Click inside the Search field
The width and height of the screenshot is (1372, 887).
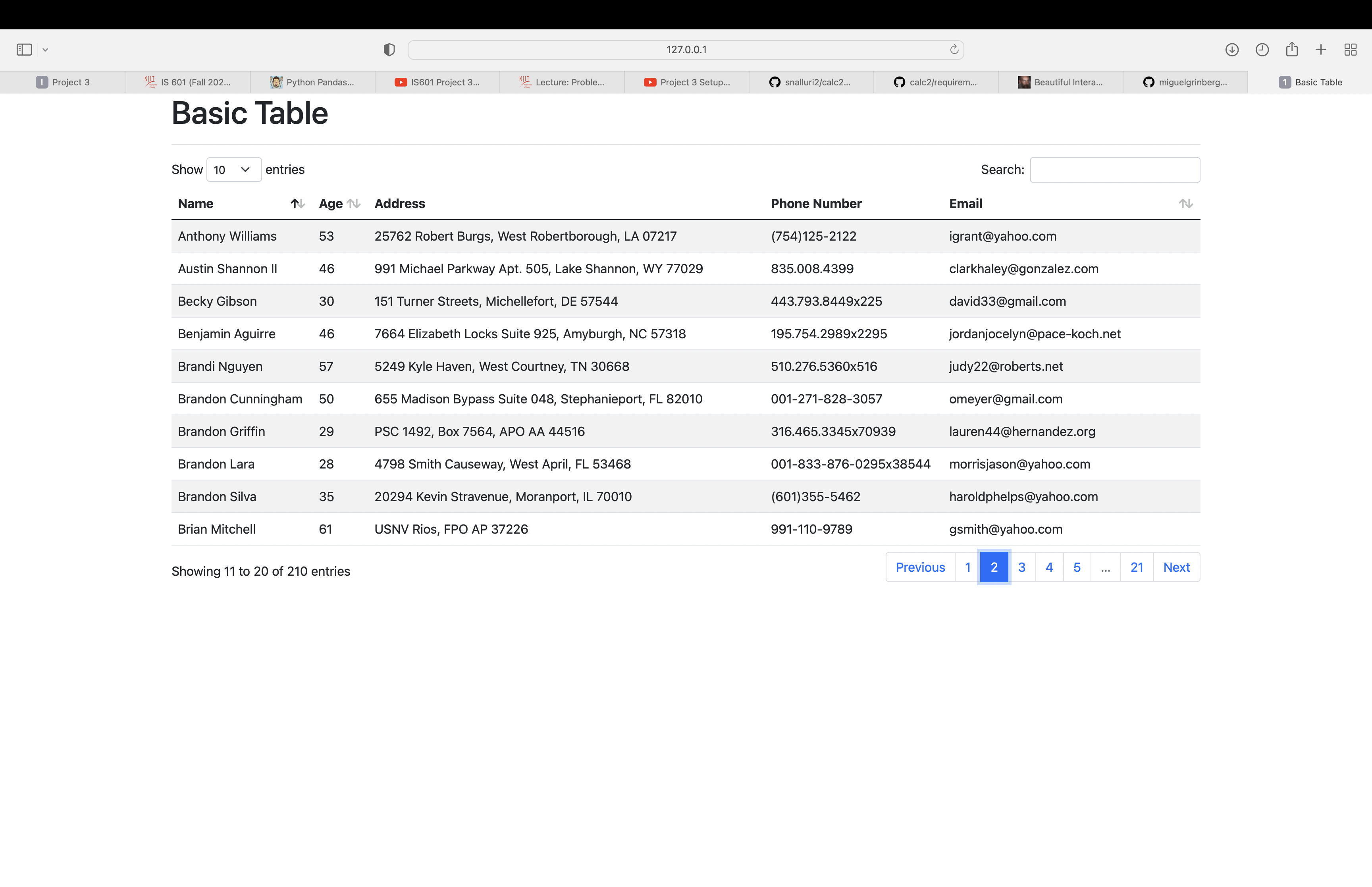(1114, 169)
